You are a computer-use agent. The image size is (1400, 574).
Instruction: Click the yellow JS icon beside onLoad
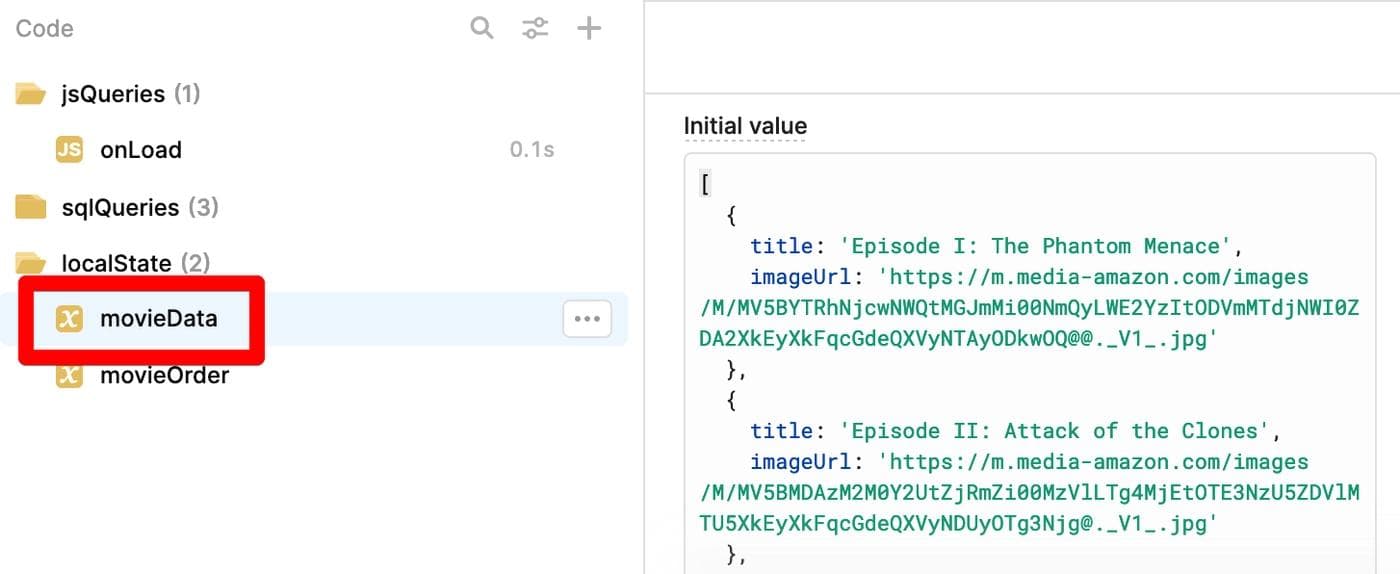click(x=69, y=150)
